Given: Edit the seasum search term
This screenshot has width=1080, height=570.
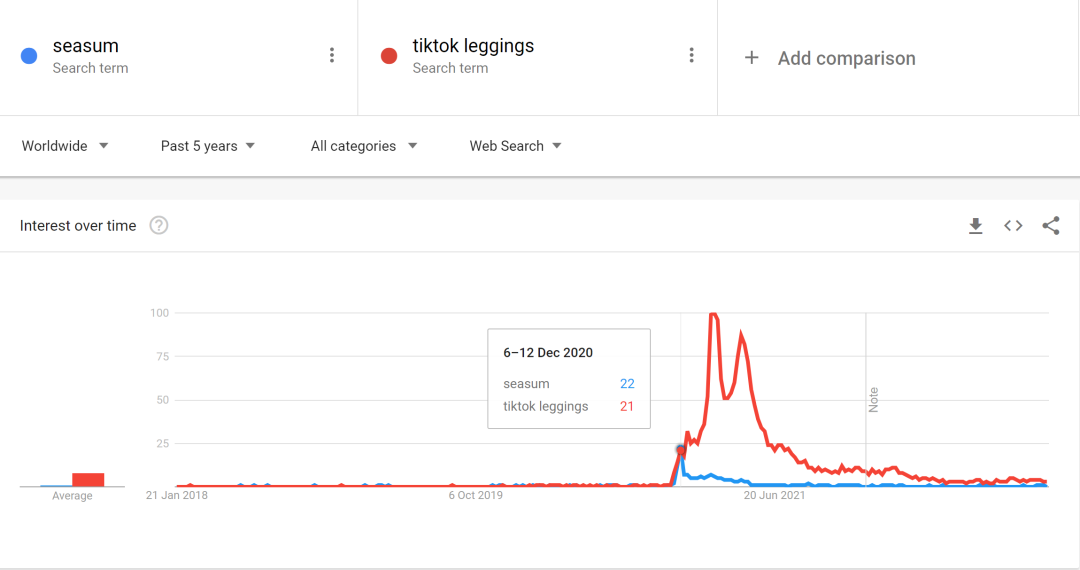Looking at the screenshot, I should 86,46.
